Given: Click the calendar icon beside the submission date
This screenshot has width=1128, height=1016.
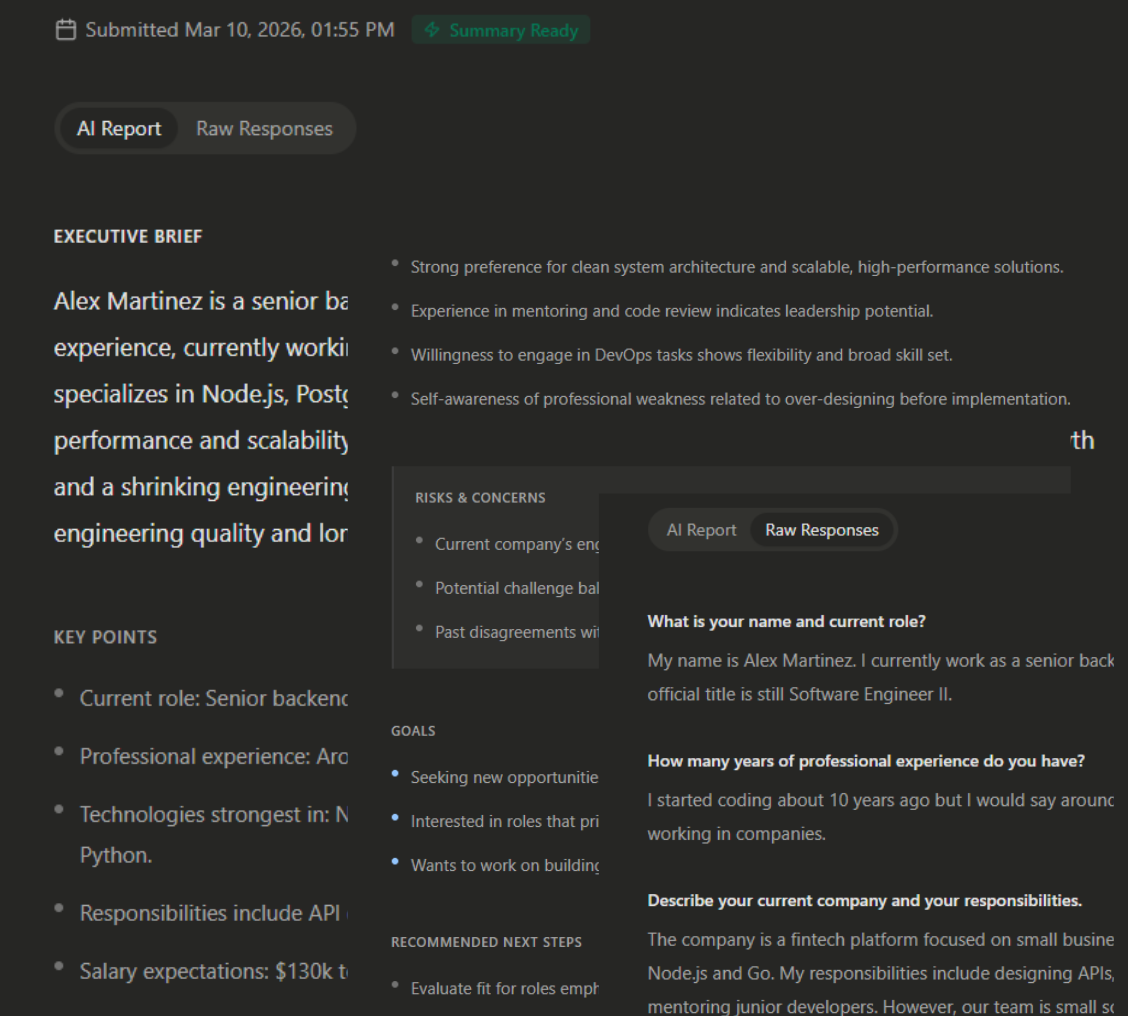Looking at the screenshot, I should [x=64, y=29].
